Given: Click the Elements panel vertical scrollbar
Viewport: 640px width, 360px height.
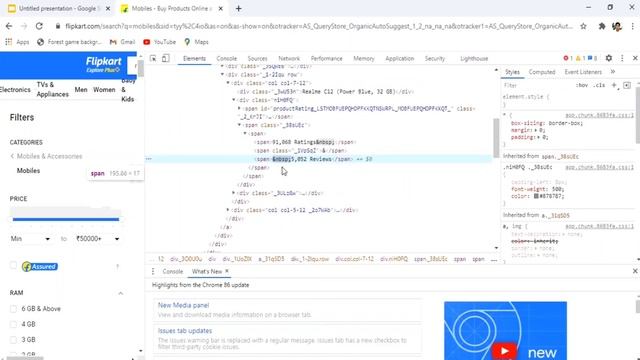Looking at the screenshot, I should coord(496,138).
